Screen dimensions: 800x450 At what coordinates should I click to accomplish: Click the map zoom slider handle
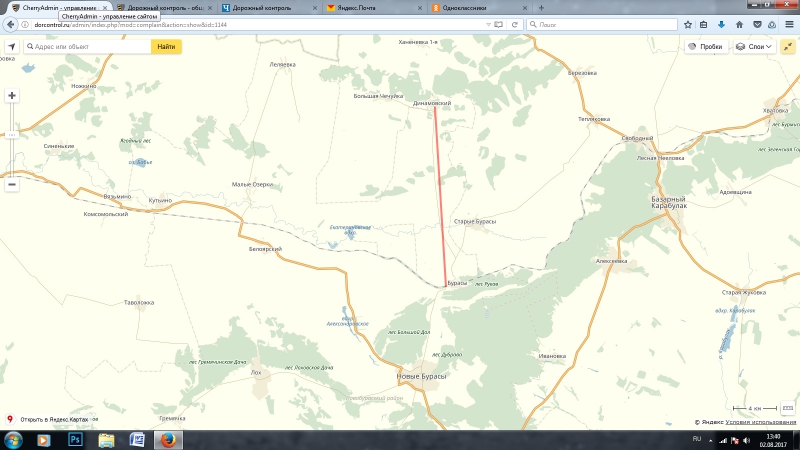coord(11,134)
